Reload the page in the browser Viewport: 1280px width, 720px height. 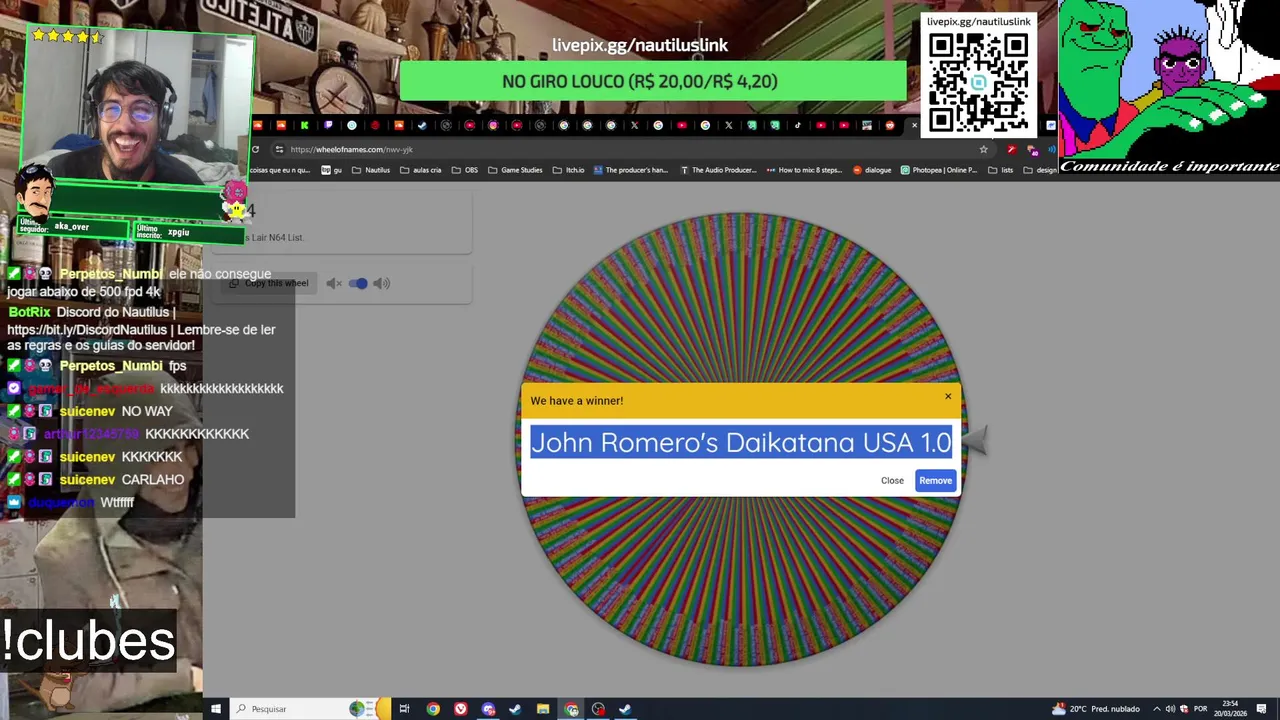(256, 150)
